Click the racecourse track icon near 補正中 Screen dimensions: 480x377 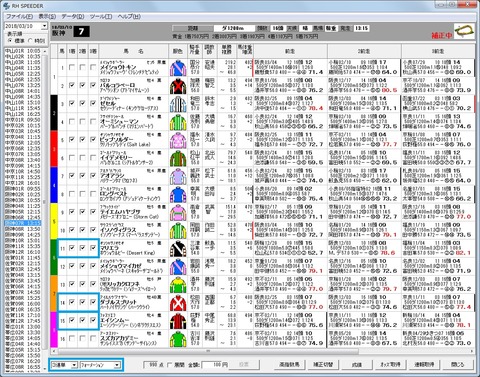tap(465, 31)
